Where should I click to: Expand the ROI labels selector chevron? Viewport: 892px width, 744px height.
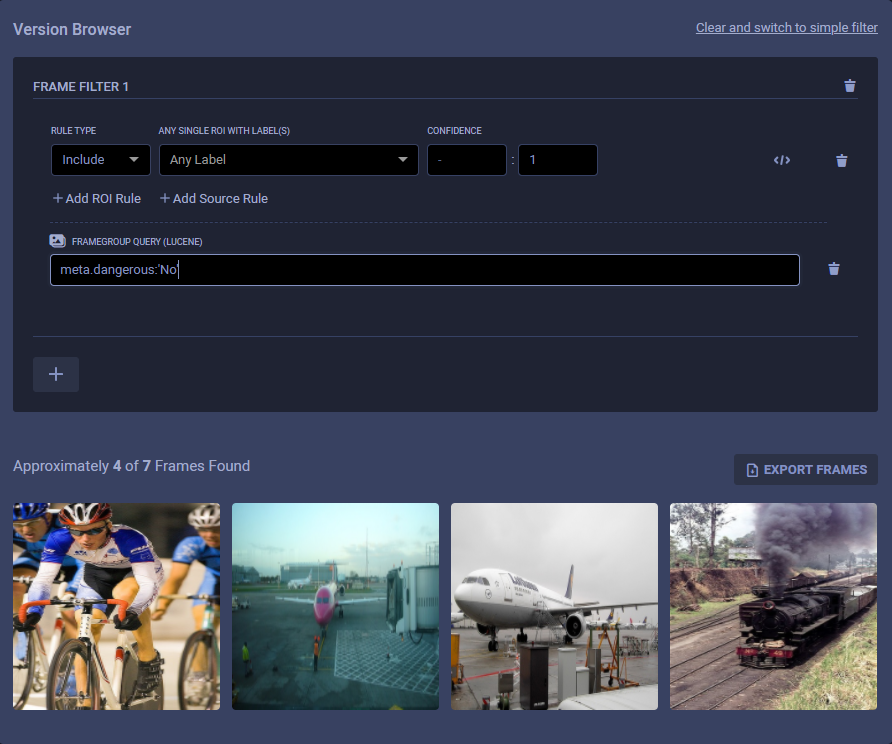[402, 160]
